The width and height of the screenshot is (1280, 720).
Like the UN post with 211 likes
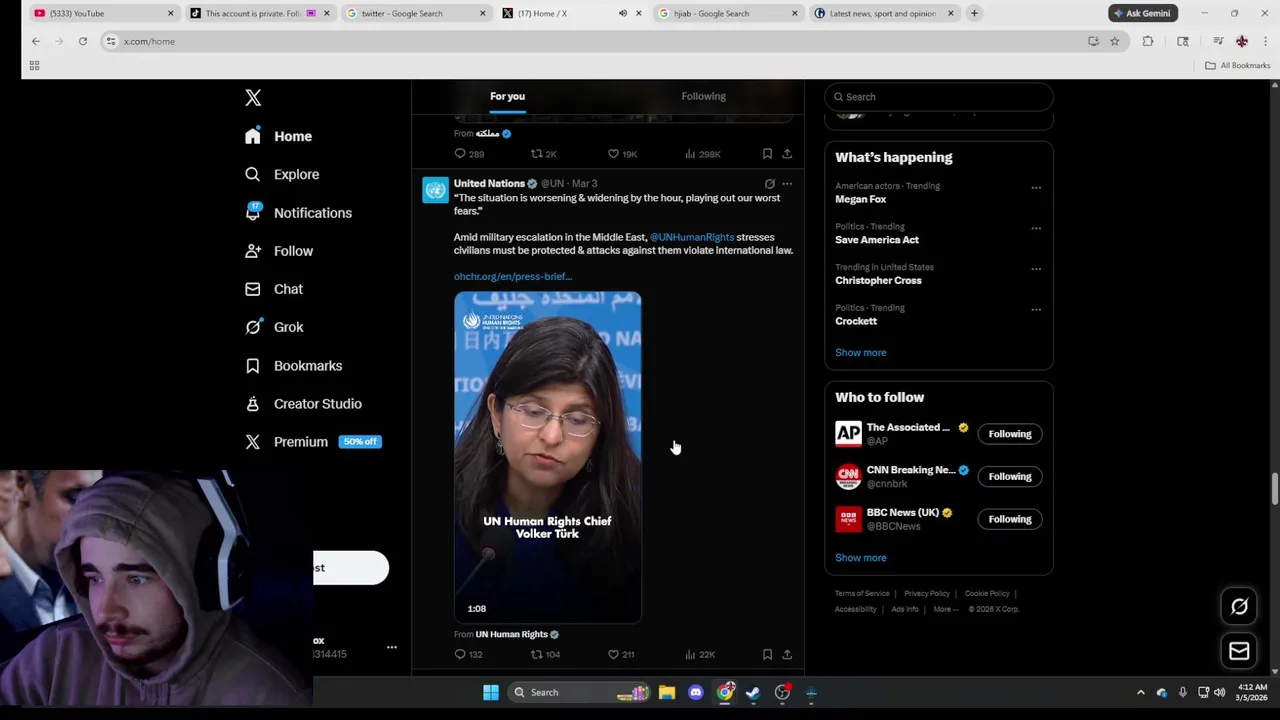[x=621, y=654]
